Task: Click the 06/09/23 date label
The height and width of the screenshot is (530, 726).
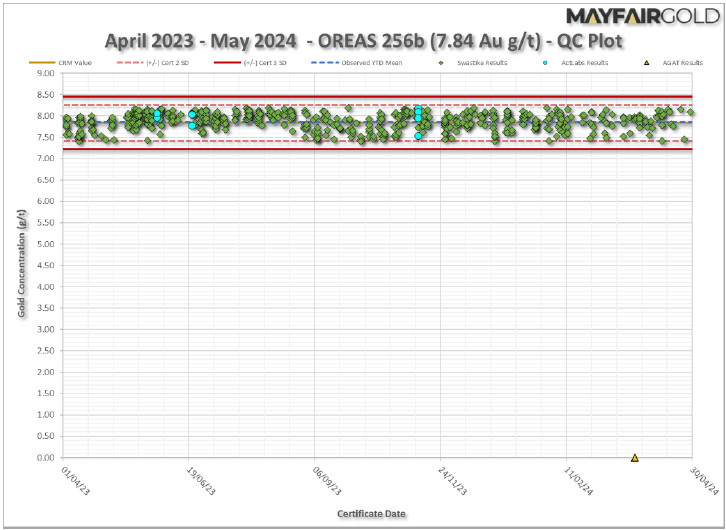Action: (x=327, y=480)
